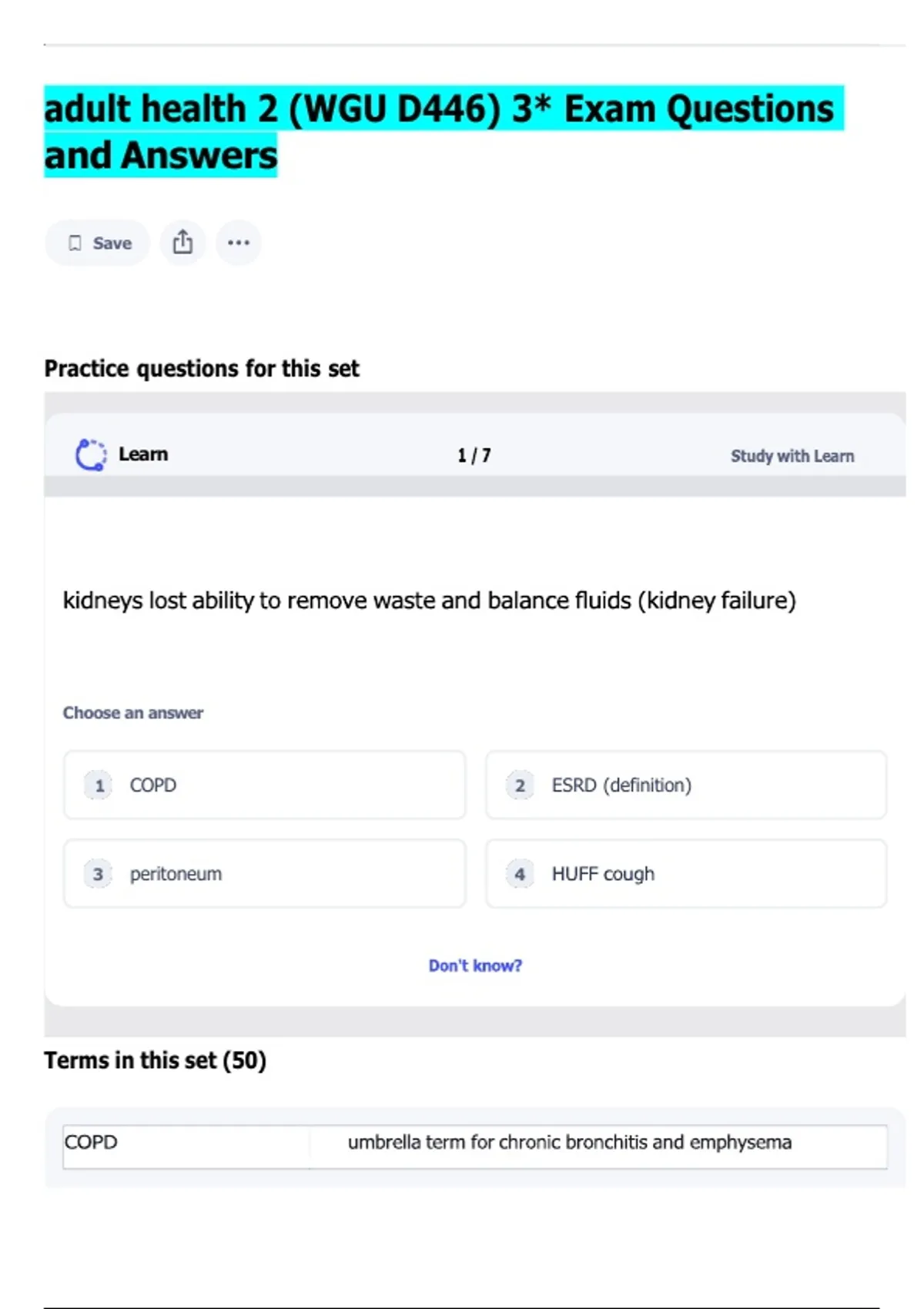Click the number 2 answer badge
924x1309 pixels.
(520, 785)
